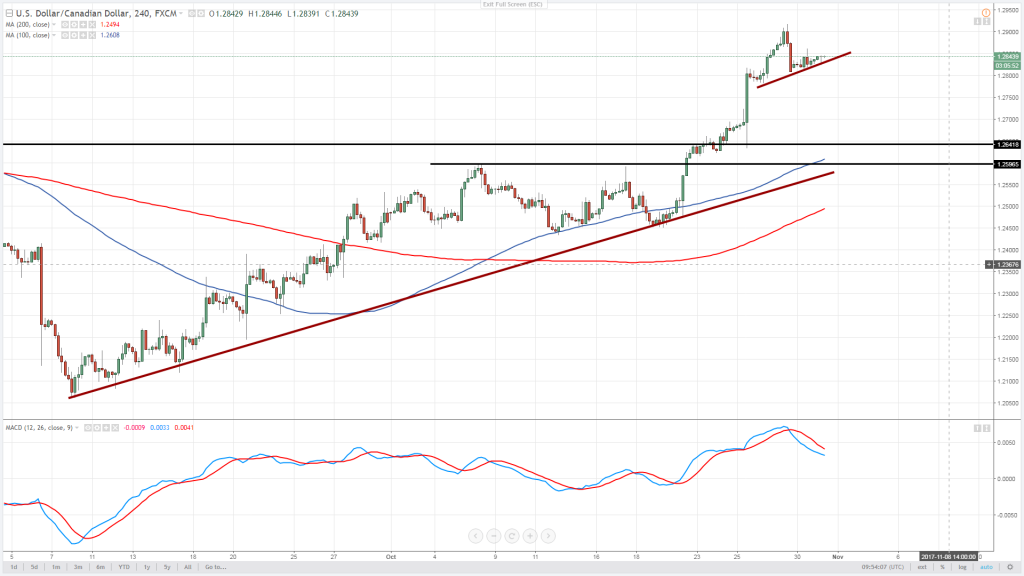Click the eye icon next to the FXCM symbol title

click(x=192, y=13)
